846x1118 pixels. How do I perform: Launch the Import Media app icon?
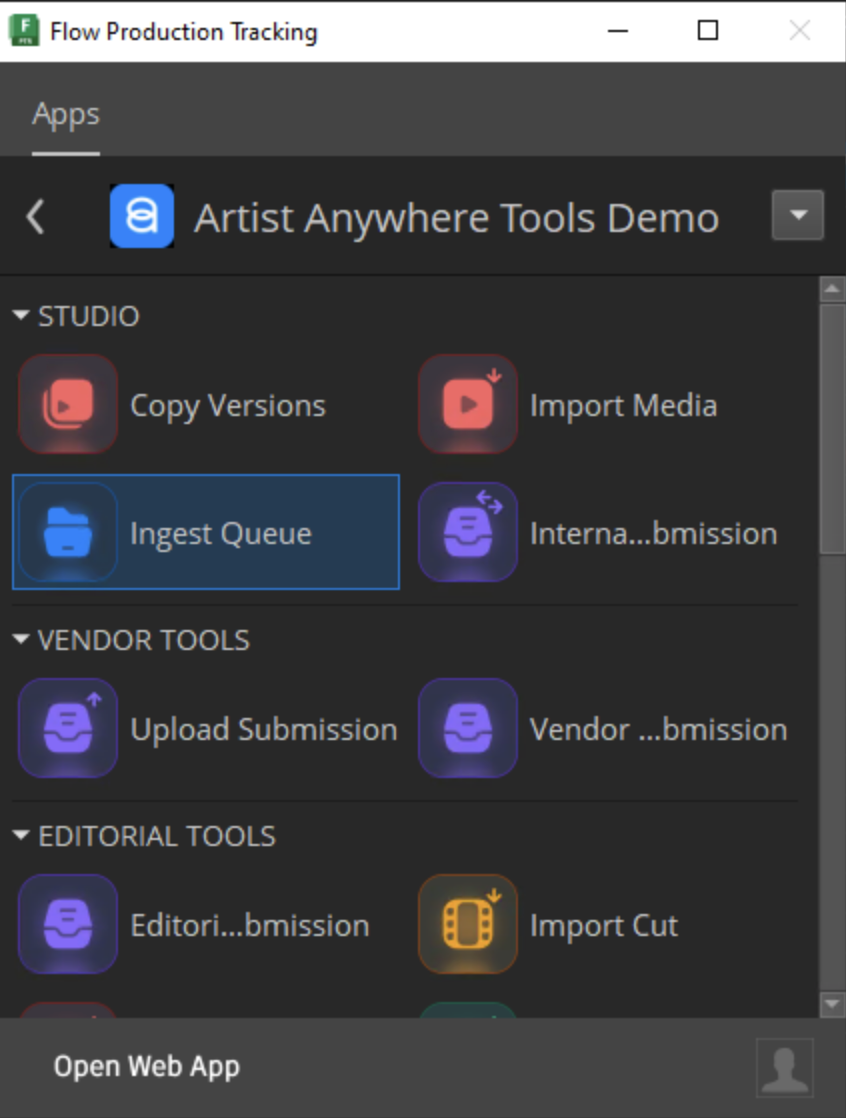pos(468,404)
